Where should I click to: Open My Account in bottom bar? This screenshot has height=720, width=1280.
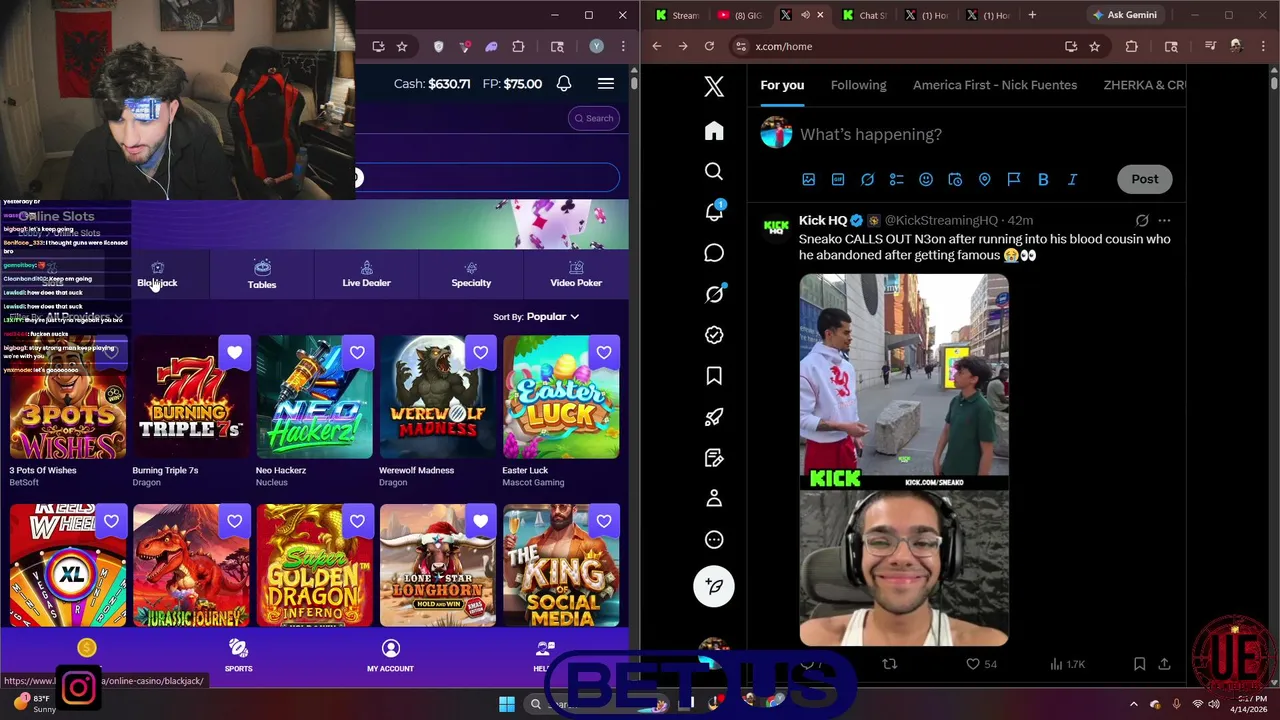[390, 656]
